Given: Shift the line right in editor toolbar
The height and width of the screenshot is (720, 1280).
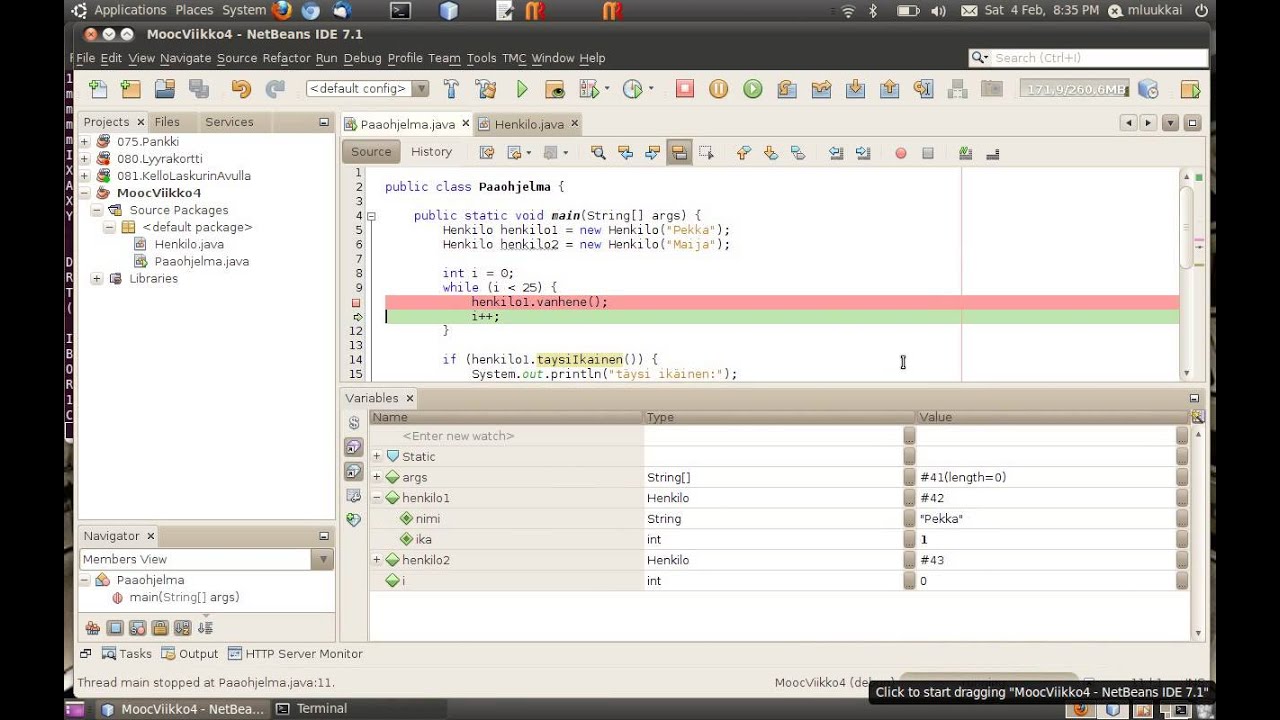Looking at the screenshot, I should point(863,153).
